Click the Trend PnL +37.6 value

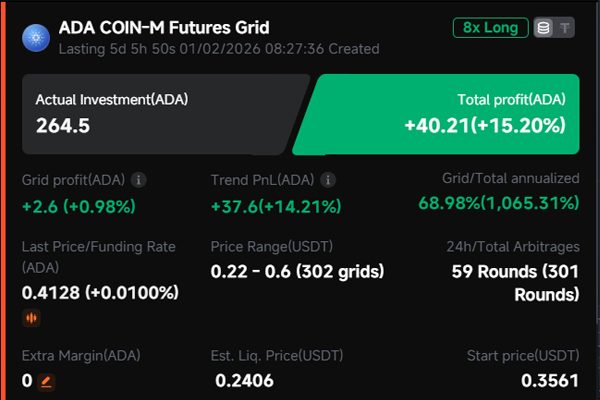click(276, 207)
